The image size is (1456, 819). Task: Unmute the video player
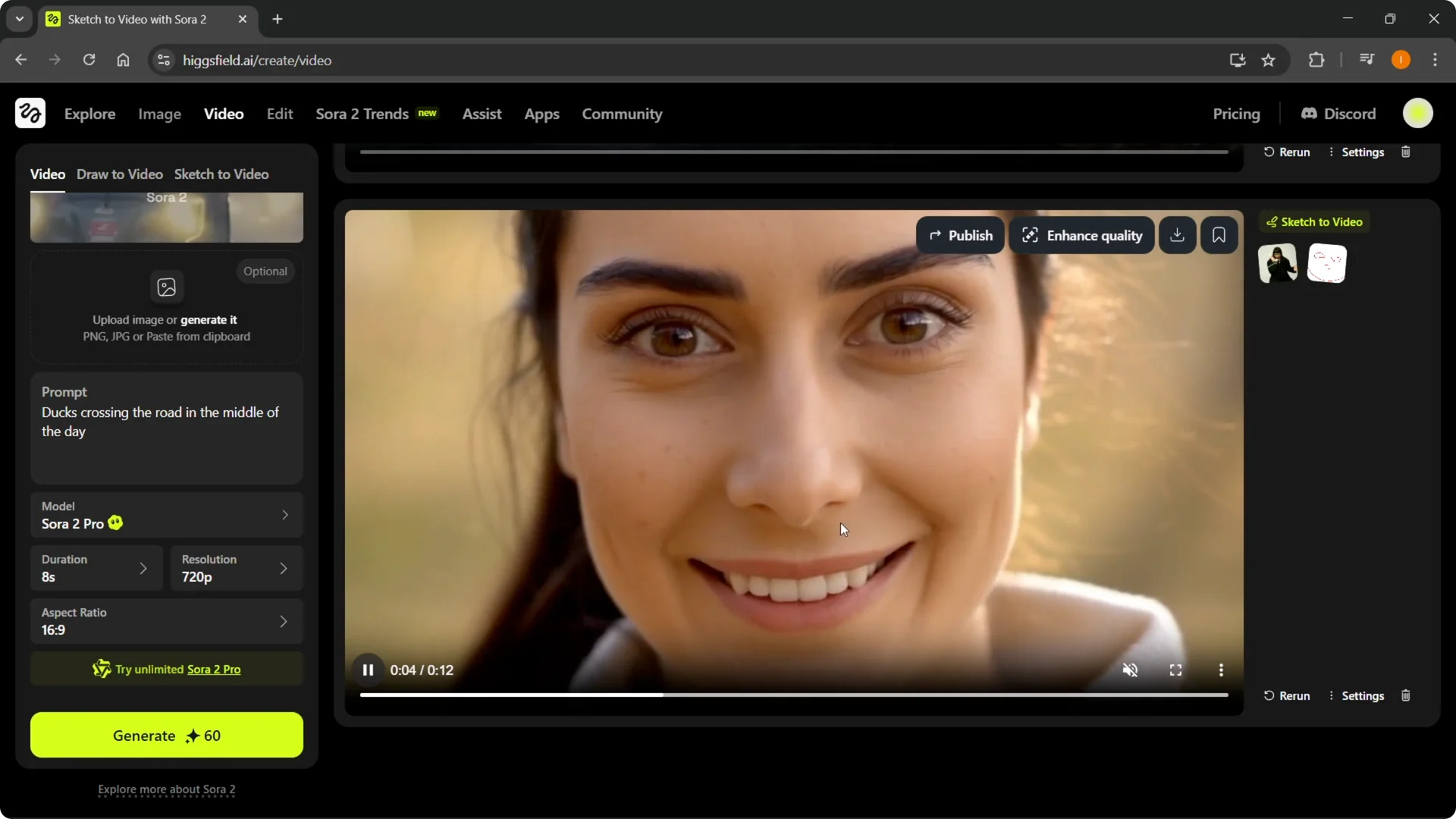(x=1130, y=670)
